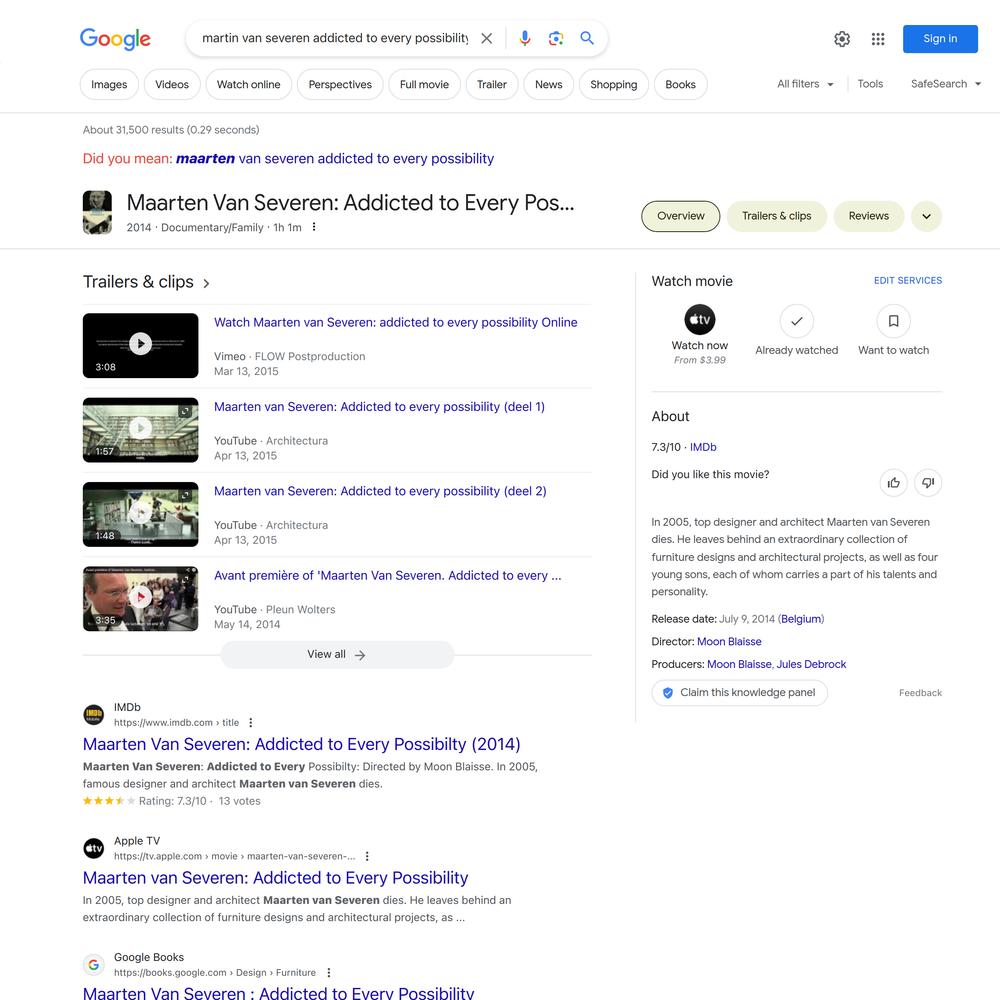Click the magnifier search button

(587, 38)
